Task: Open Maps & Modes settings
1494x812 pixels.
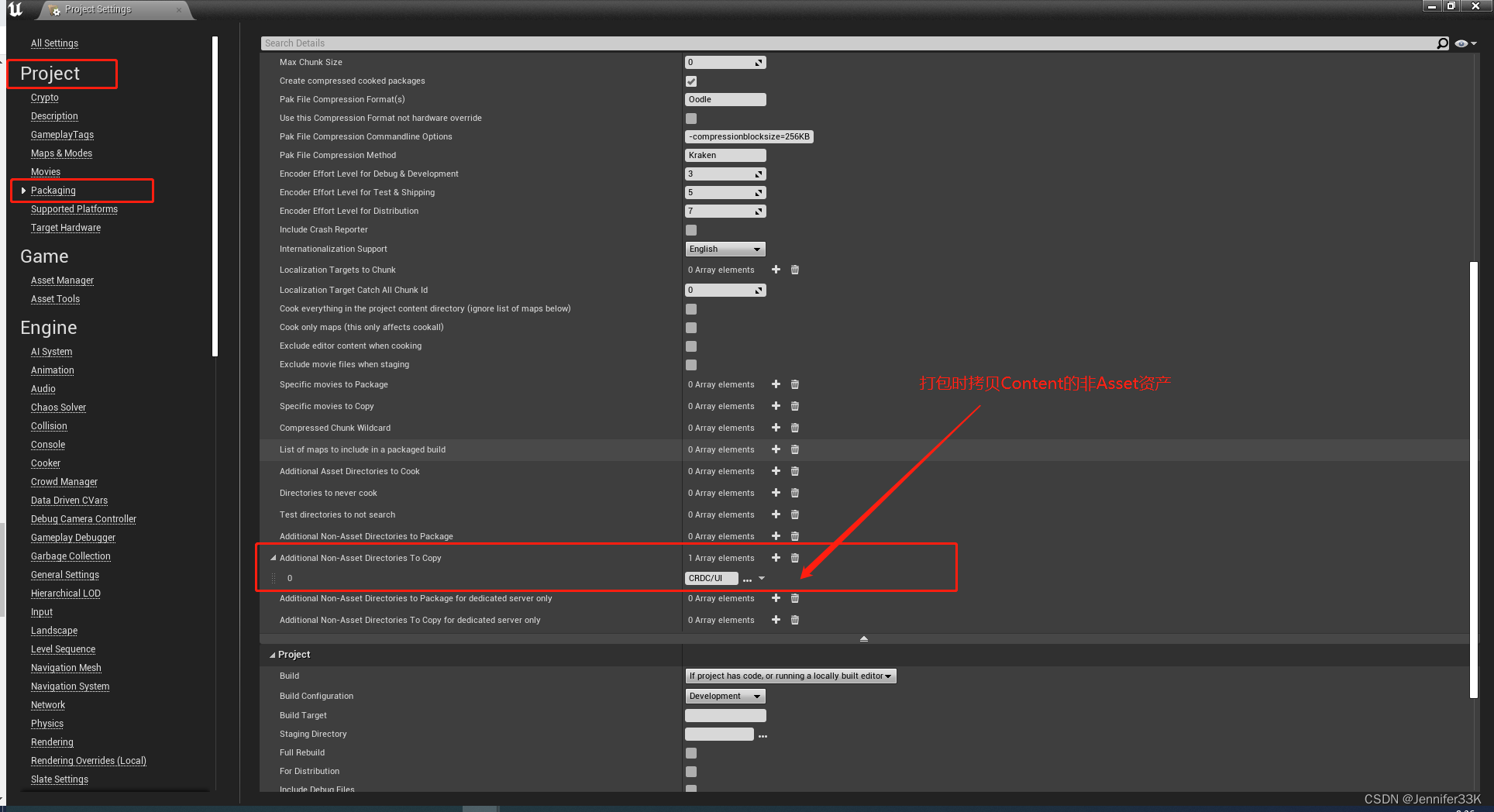Action: pyautogui.click(x=61, y=153)
